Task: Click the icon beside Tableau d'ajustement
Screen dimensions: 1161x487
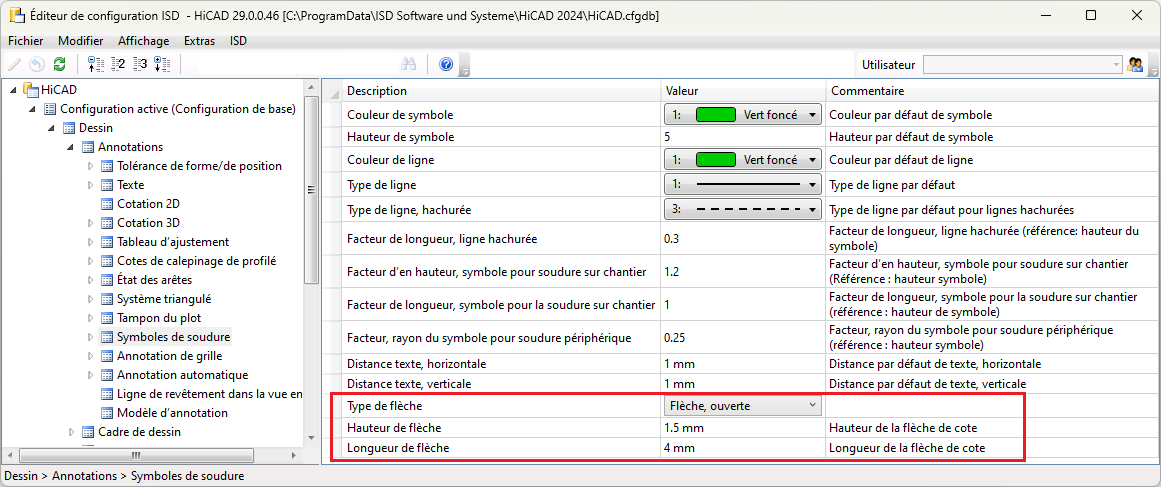Action: click(x=107, y=242)
